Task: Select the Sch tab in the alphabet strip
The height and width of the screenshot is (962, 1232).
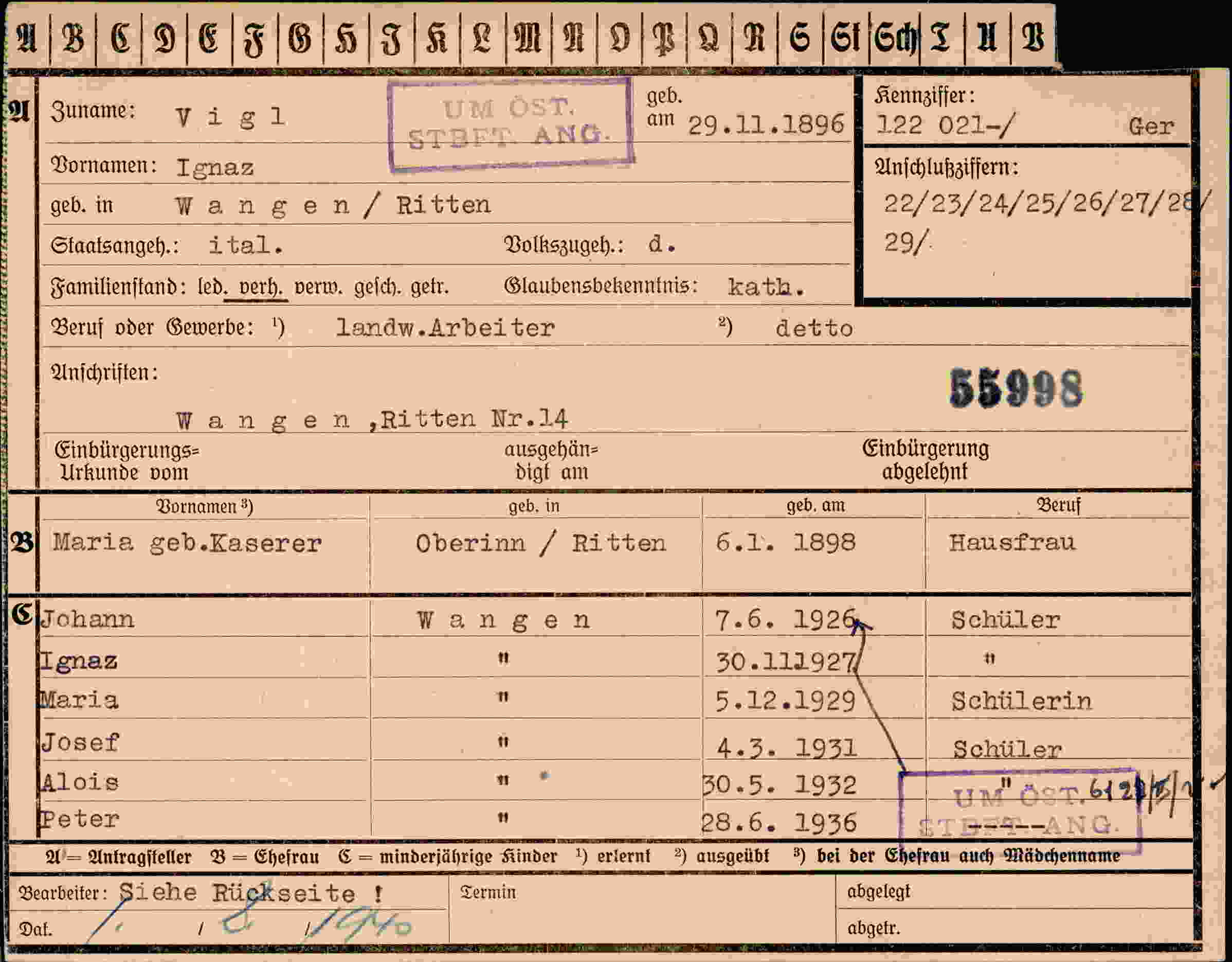Action: [895, 39]
